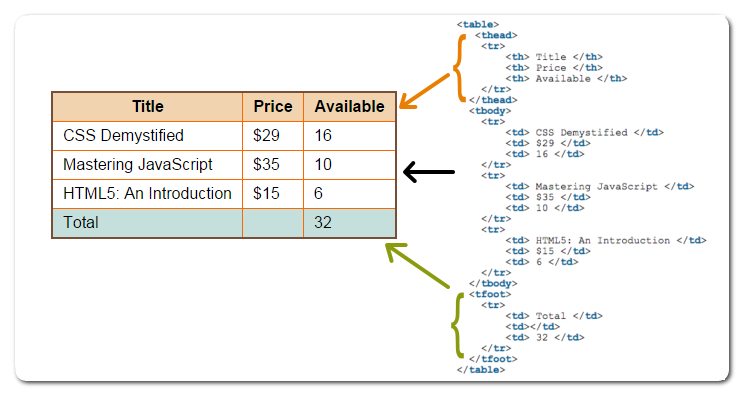Select the Price column header cell
This screenshot has width=744, height=396.
[273, 107]
